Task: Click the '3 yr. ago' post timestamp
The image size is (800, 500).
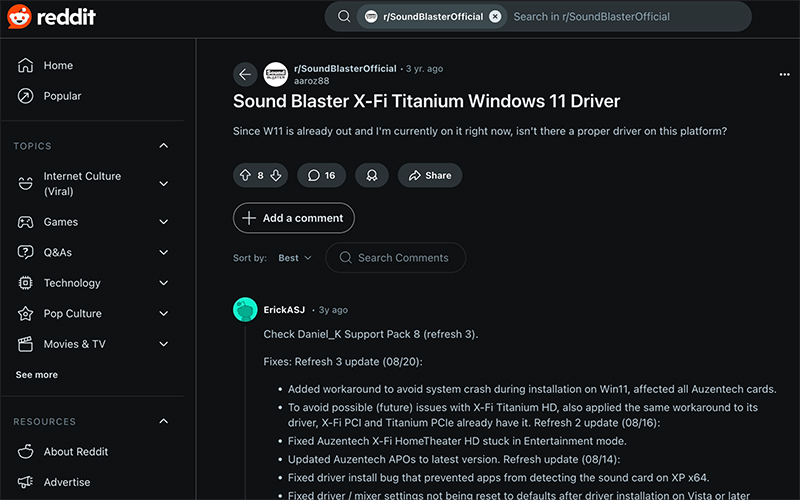Action: [x=424, y=69]
